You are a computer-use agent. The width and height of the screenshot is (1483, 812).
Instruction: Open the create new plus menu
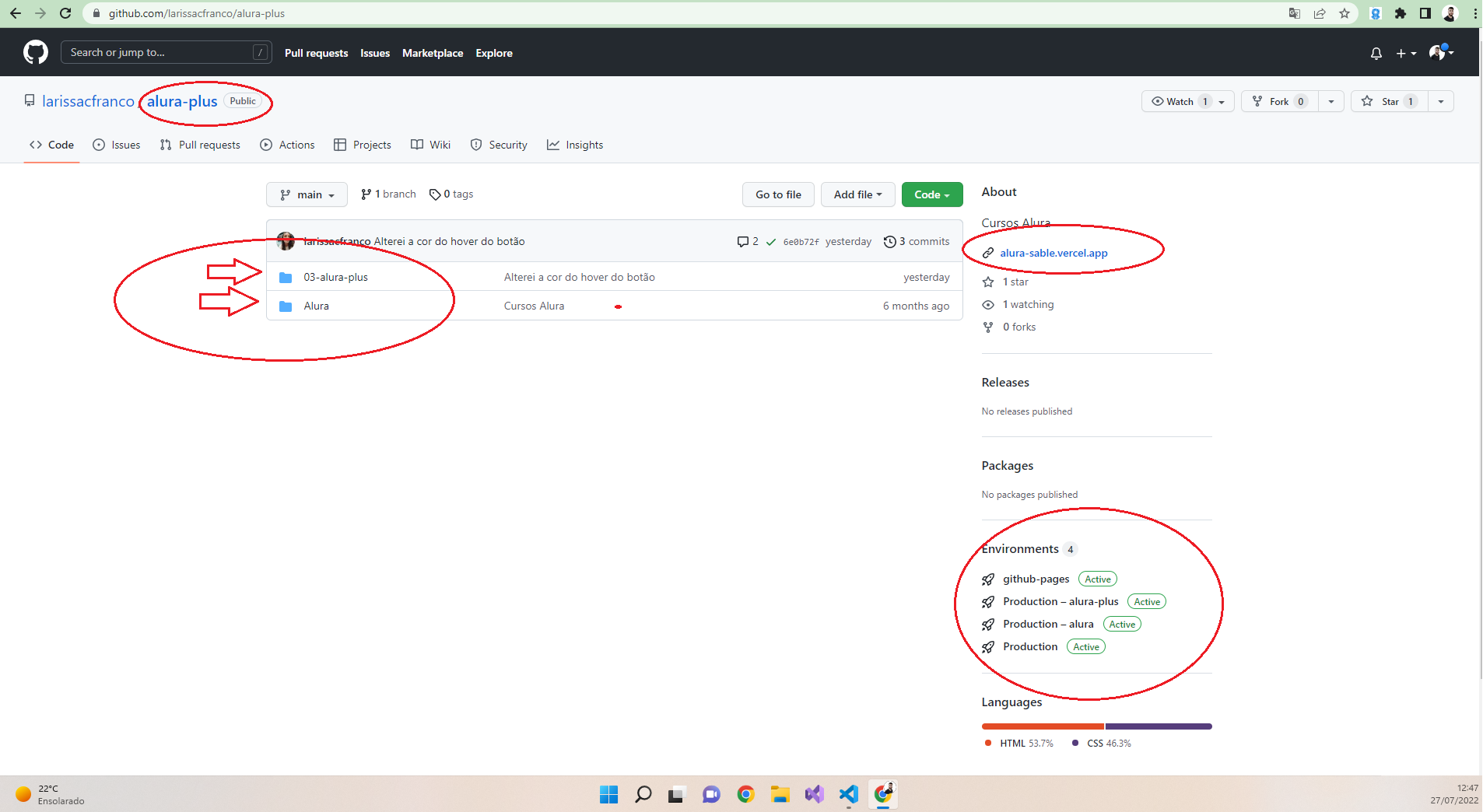[1405, 53]
